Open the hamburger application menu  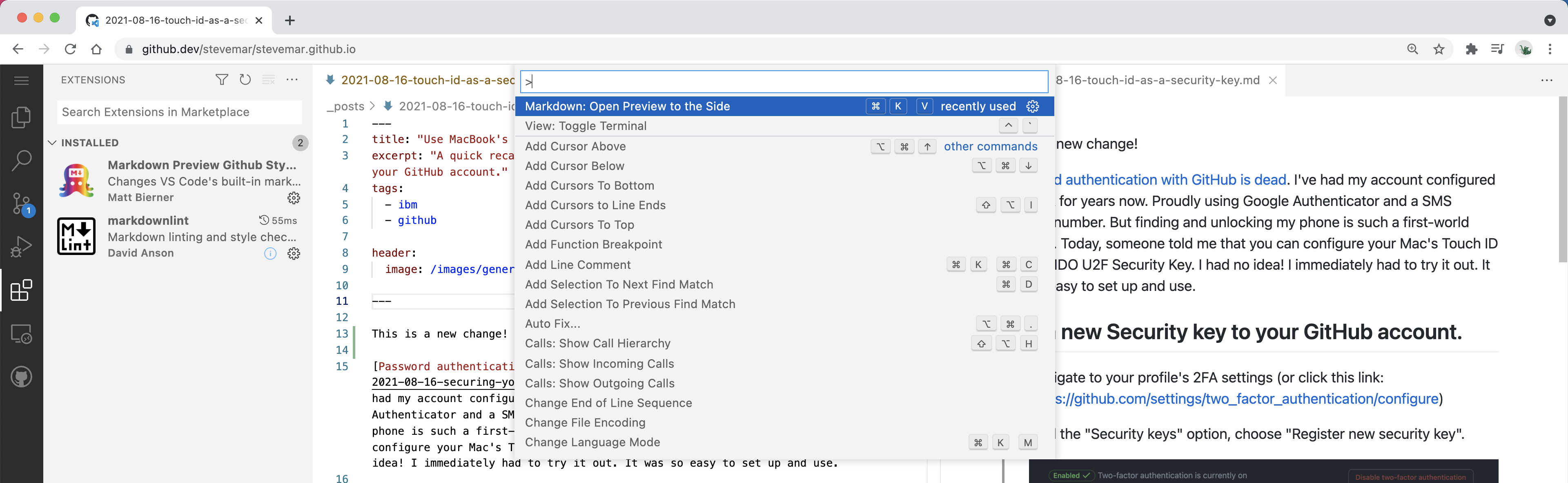pyautogui.click(x=21, y=80)
